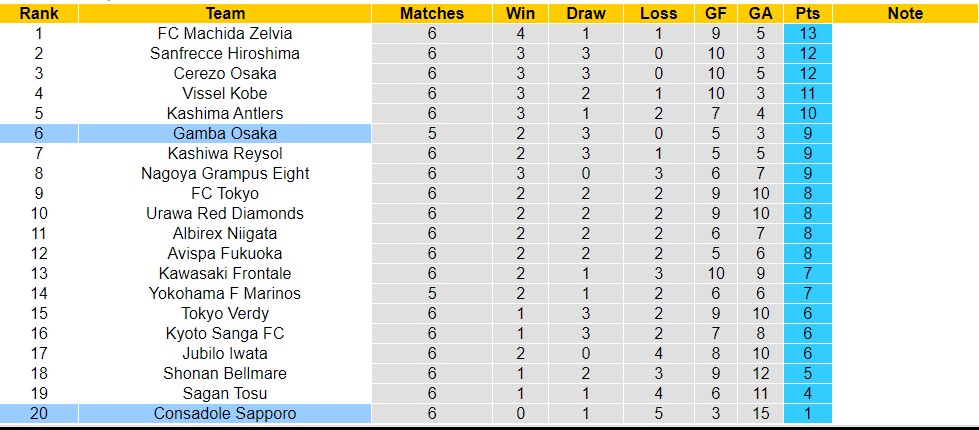Click the Rank column header

coord(39,13)
